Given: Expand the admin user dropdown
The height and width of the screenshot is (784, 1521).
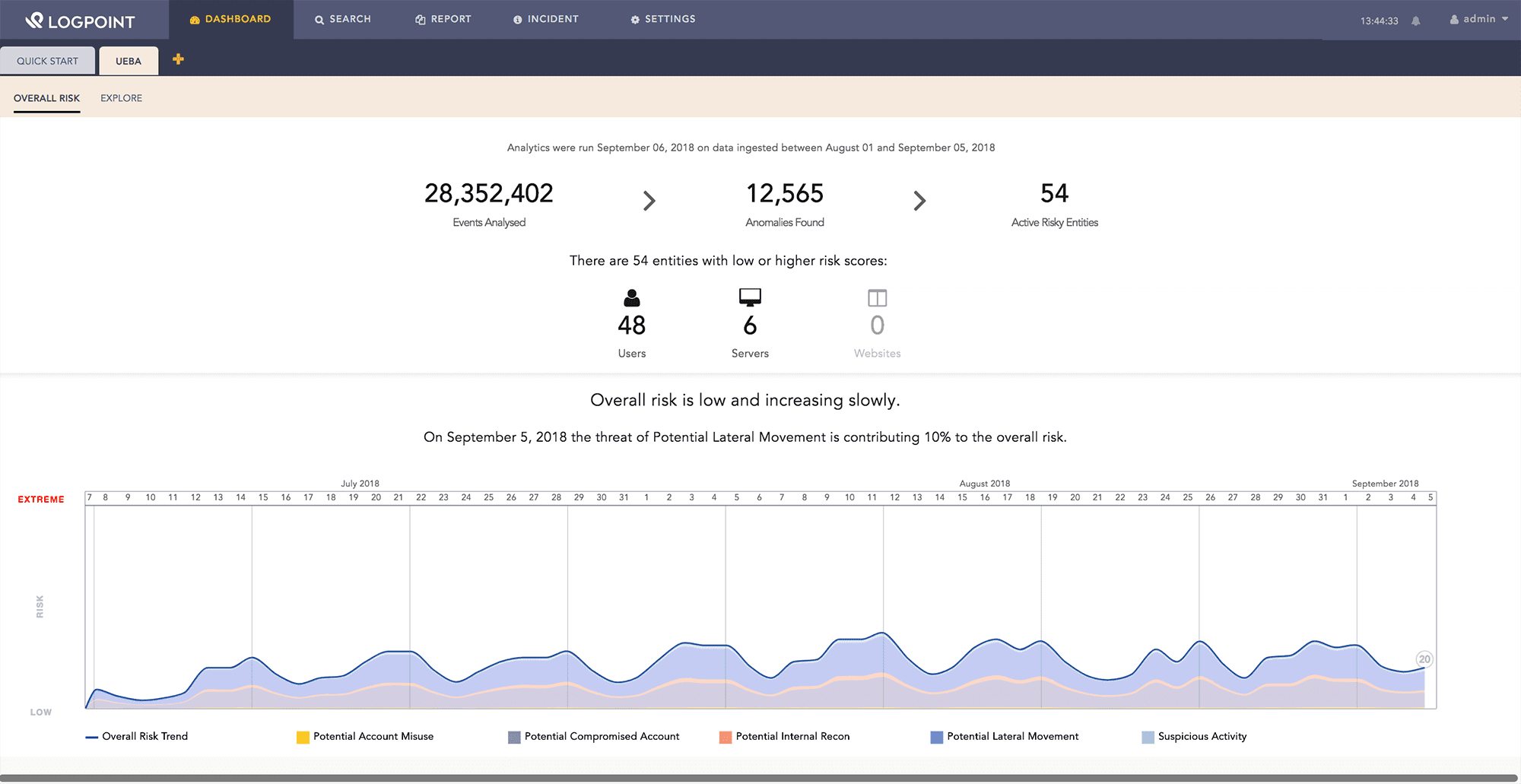Looking at the screenshot, I should [x=1479, y=19].
